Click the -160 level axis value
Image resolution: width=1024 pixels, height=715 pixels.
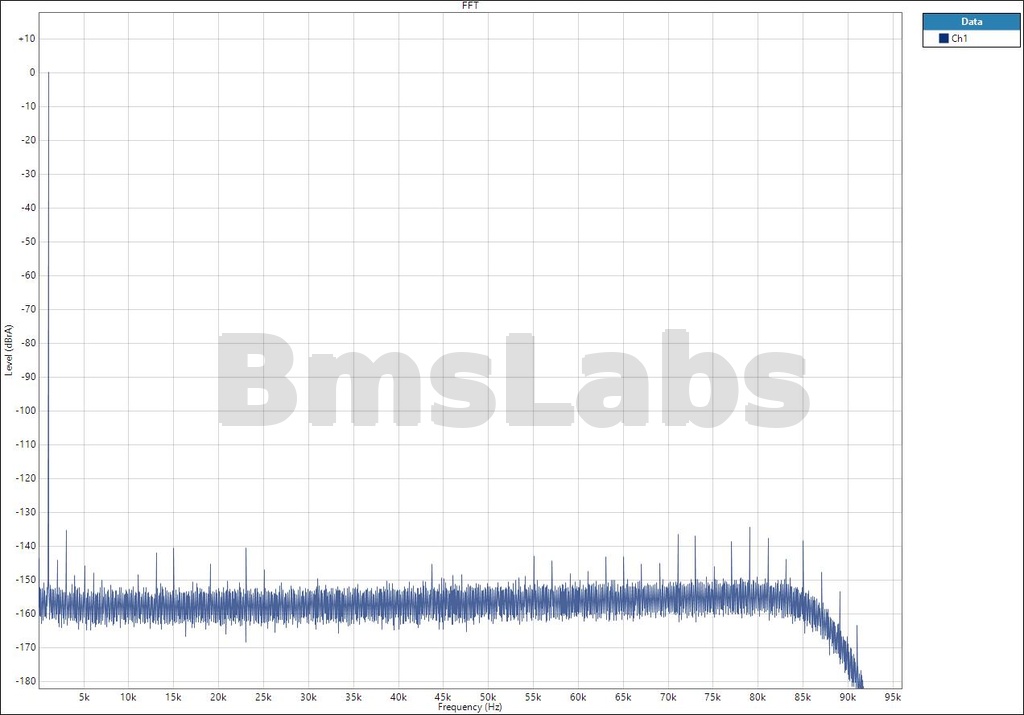tap(25, 613)
